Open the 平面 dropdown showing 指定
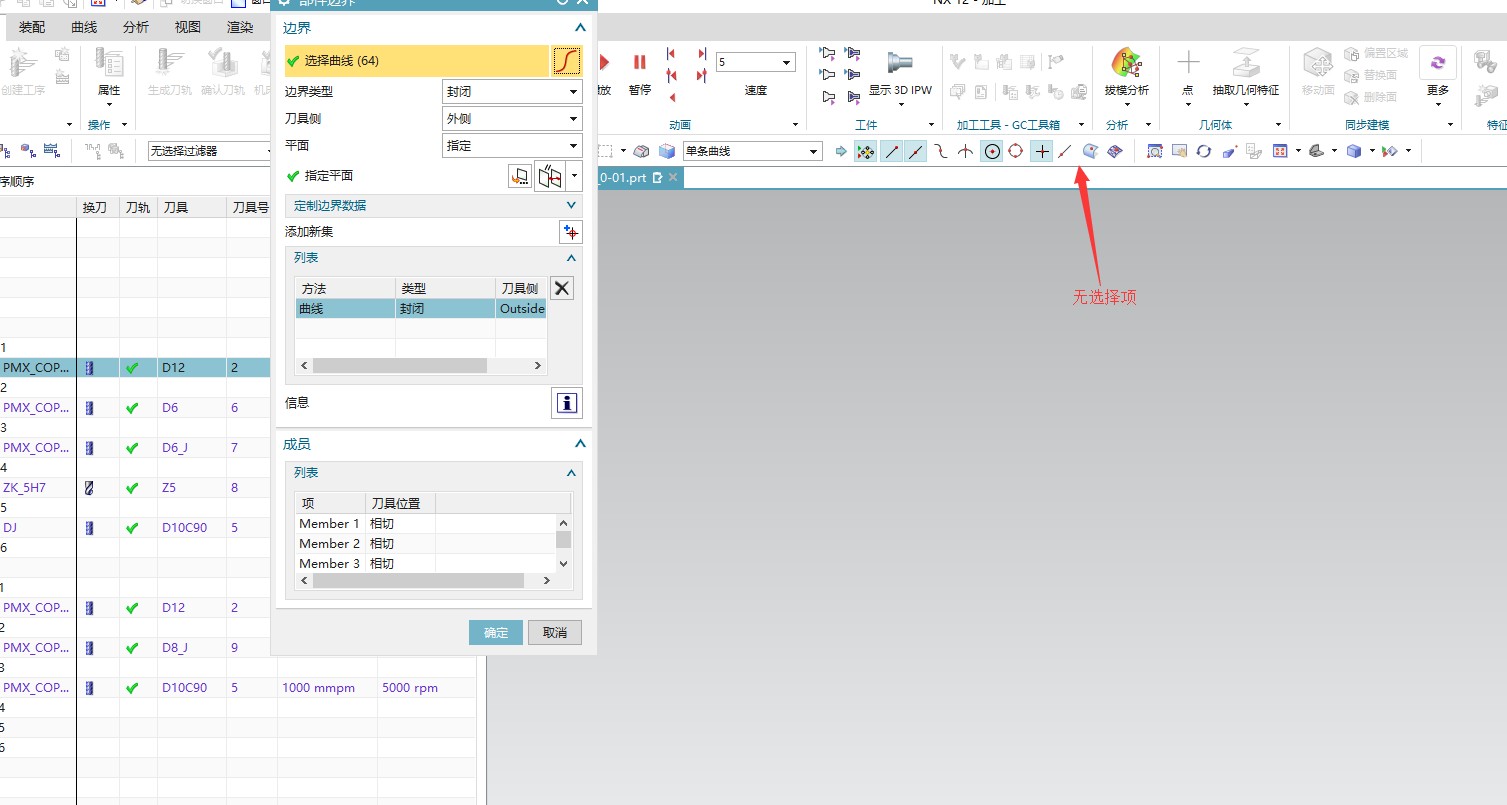 pyautogui.click(x=512, y=145)
